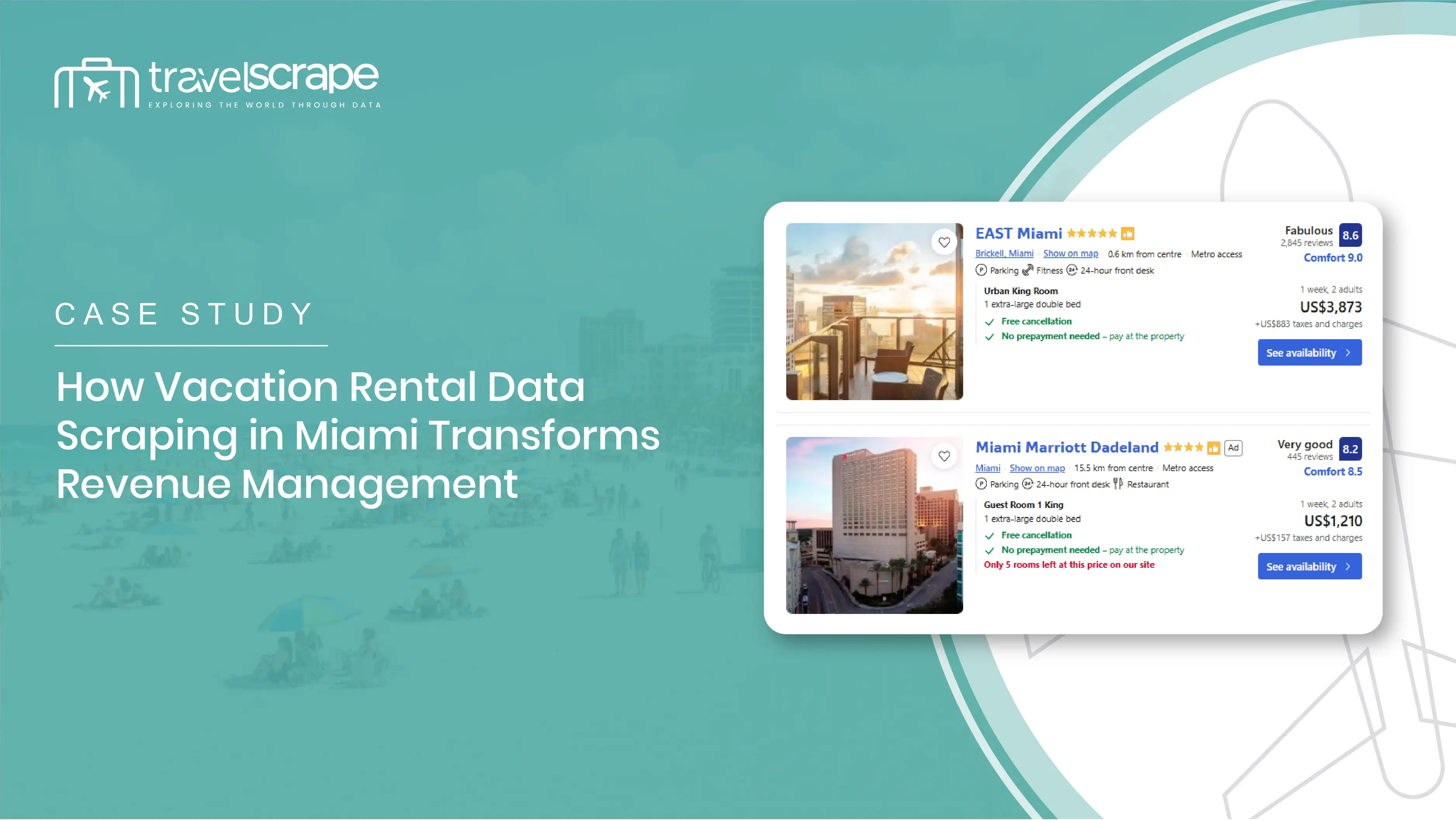Save Miami Marriott Dadeland with heart icon

pos(944,456)
